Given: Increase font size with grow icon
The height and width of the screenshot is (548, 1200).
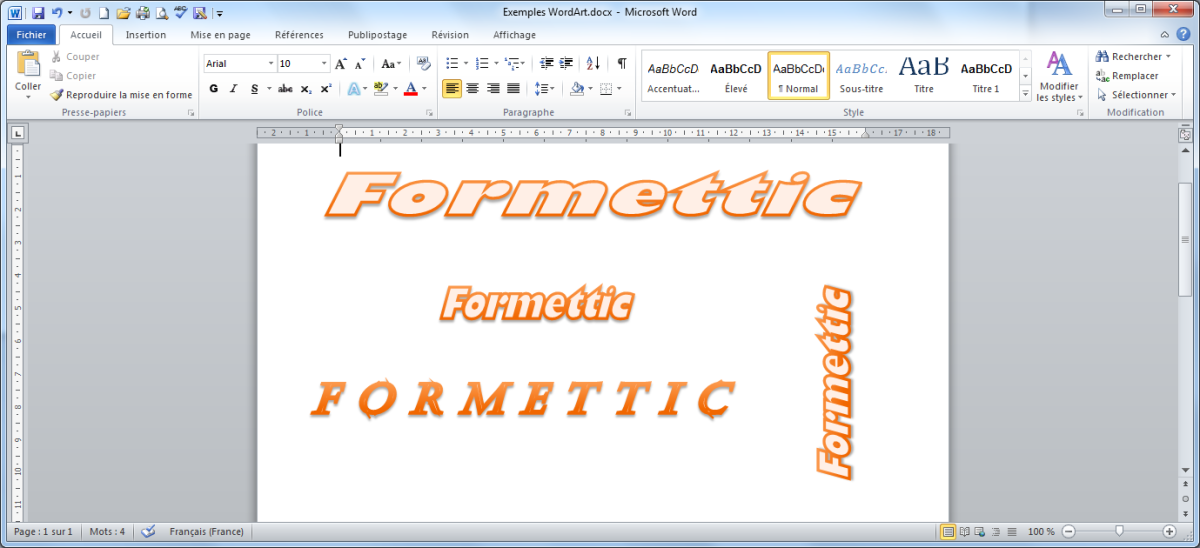Looking at the screenshot, I should click(x=341, y=63).
